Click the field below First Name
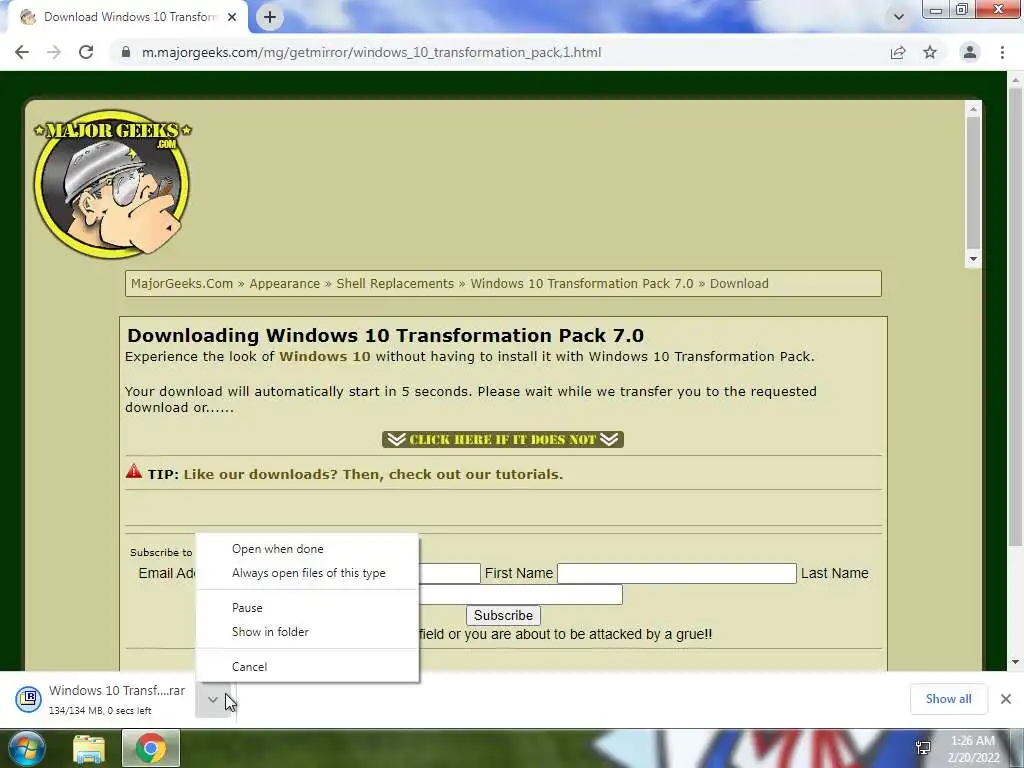The width and height of the screenshot is (1024, 768). tap(520, 594)
